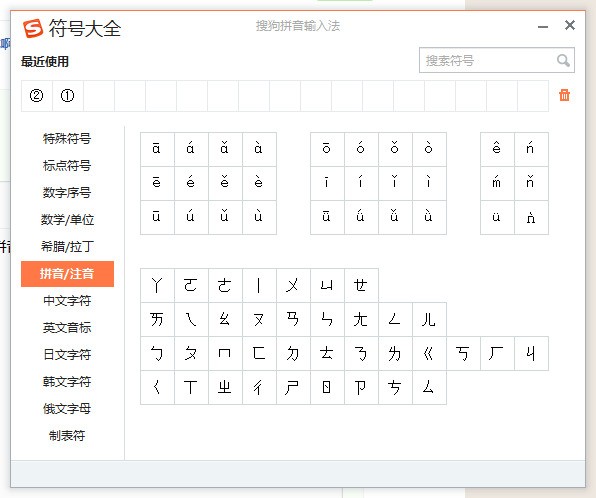The width and height of the screenshot is (596, 498).
Task: Insert pinyin symbol é
Action: coord(191,183)
